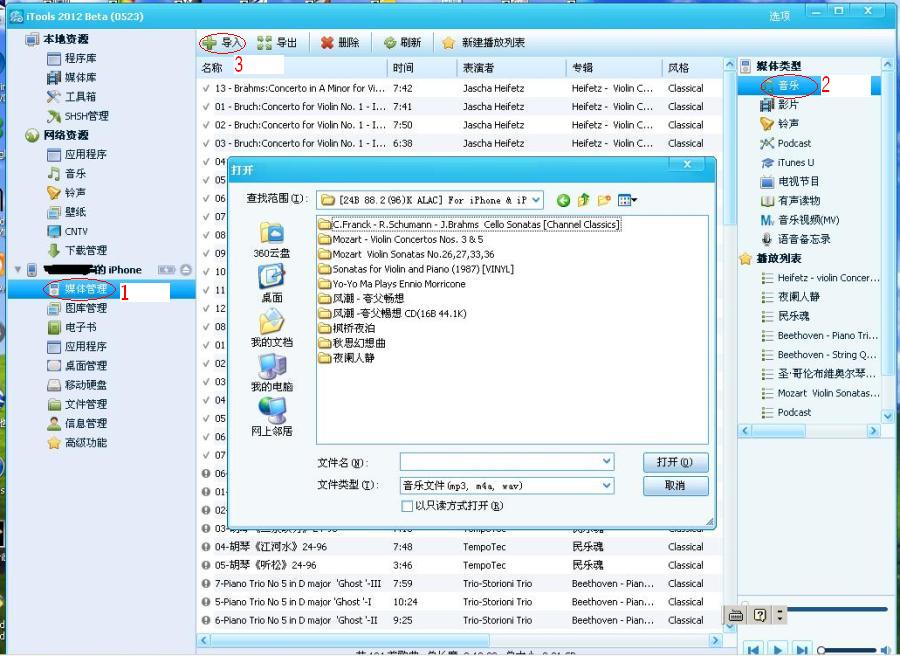900x656 pixels.
Task: Click the 文件名 filename input field
Action: 507,461
